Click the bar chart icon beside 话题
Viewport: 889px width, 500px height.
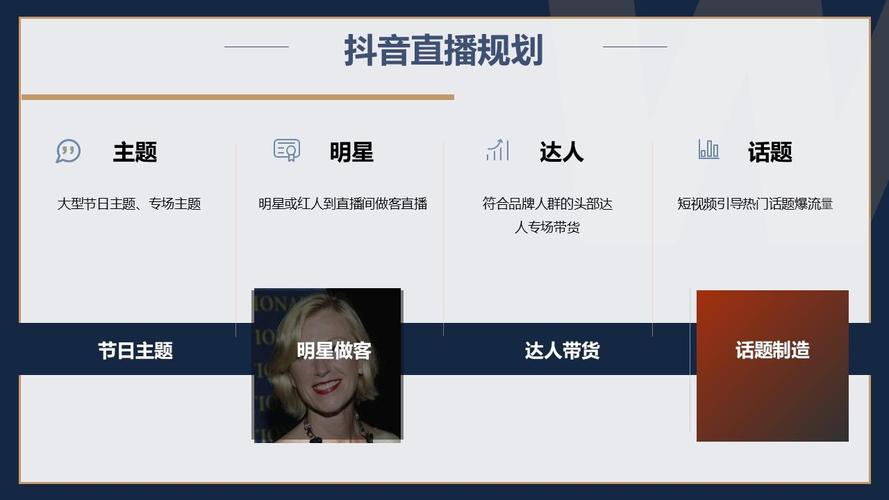708,150
